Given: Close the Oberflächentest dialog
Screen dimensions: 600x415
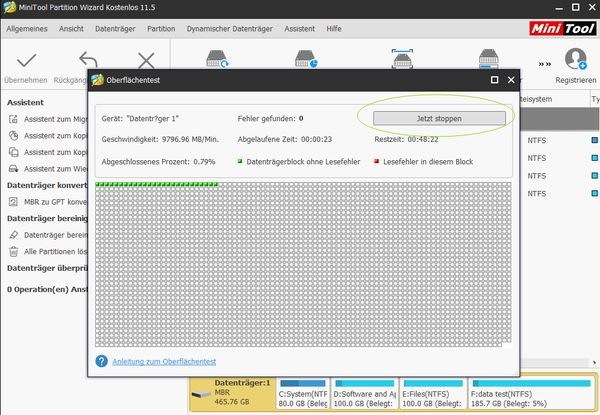Looking at the screenshot, I should 512,79.
